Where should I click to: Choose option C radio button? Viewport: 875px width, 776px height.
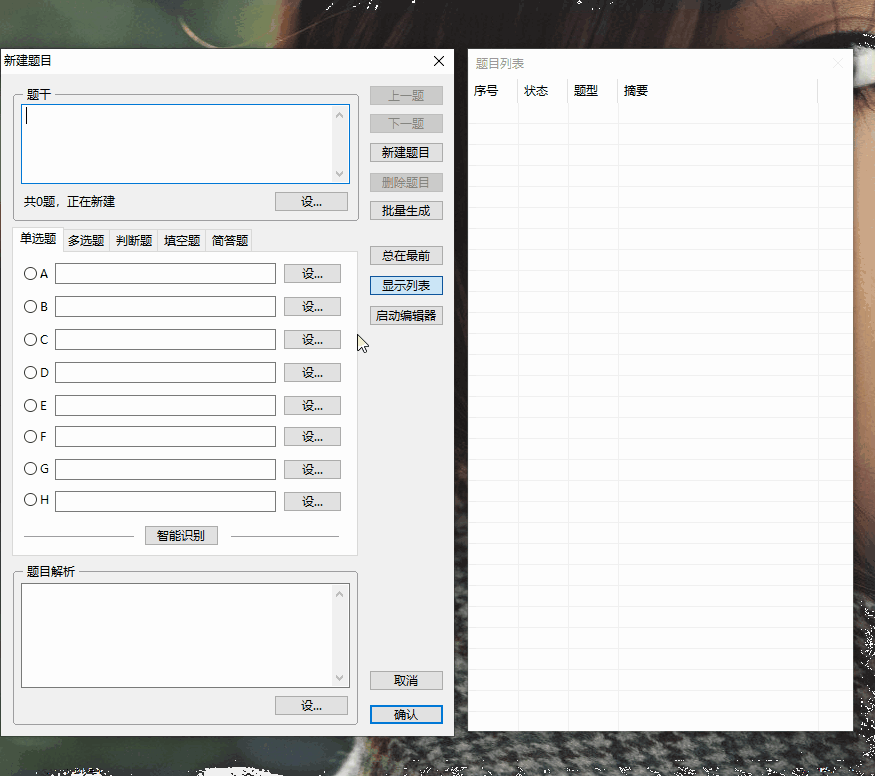(30, 339)
